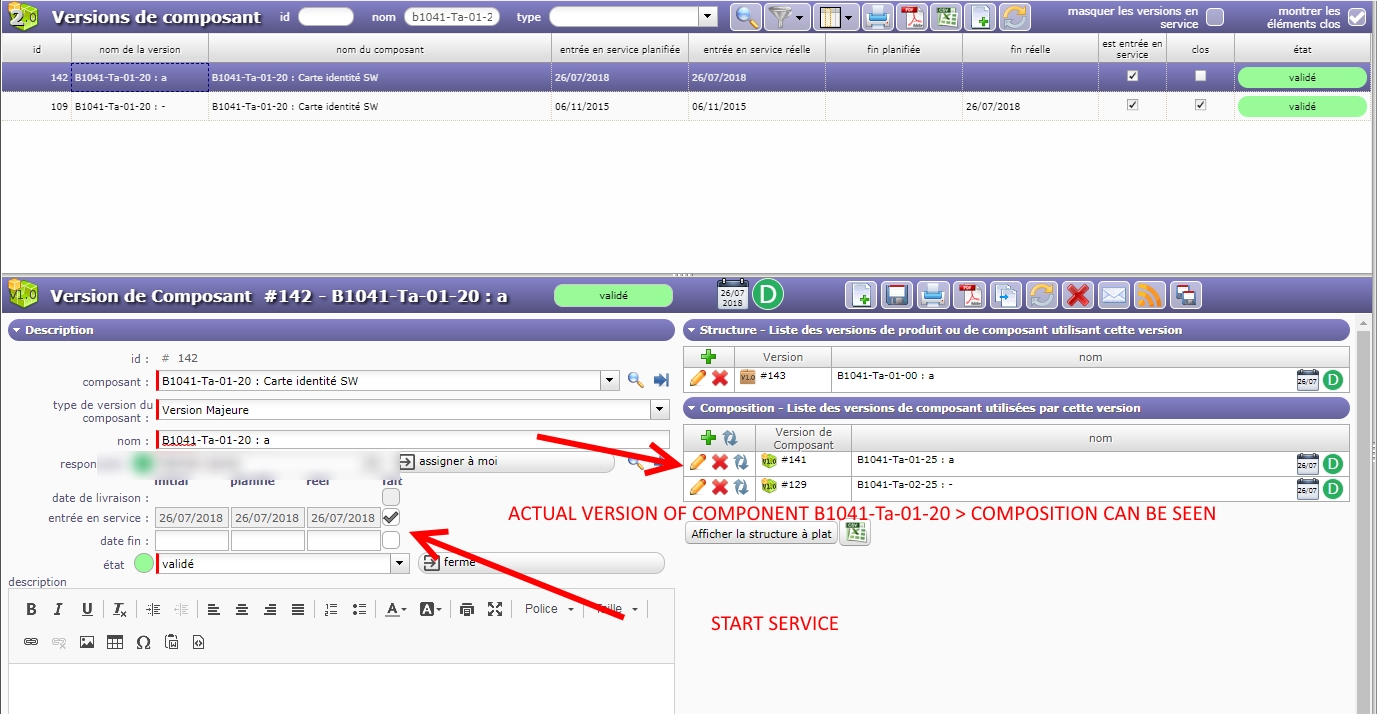Open the état dropdown
The image size is (1377, 714).
tap(400, 564)
